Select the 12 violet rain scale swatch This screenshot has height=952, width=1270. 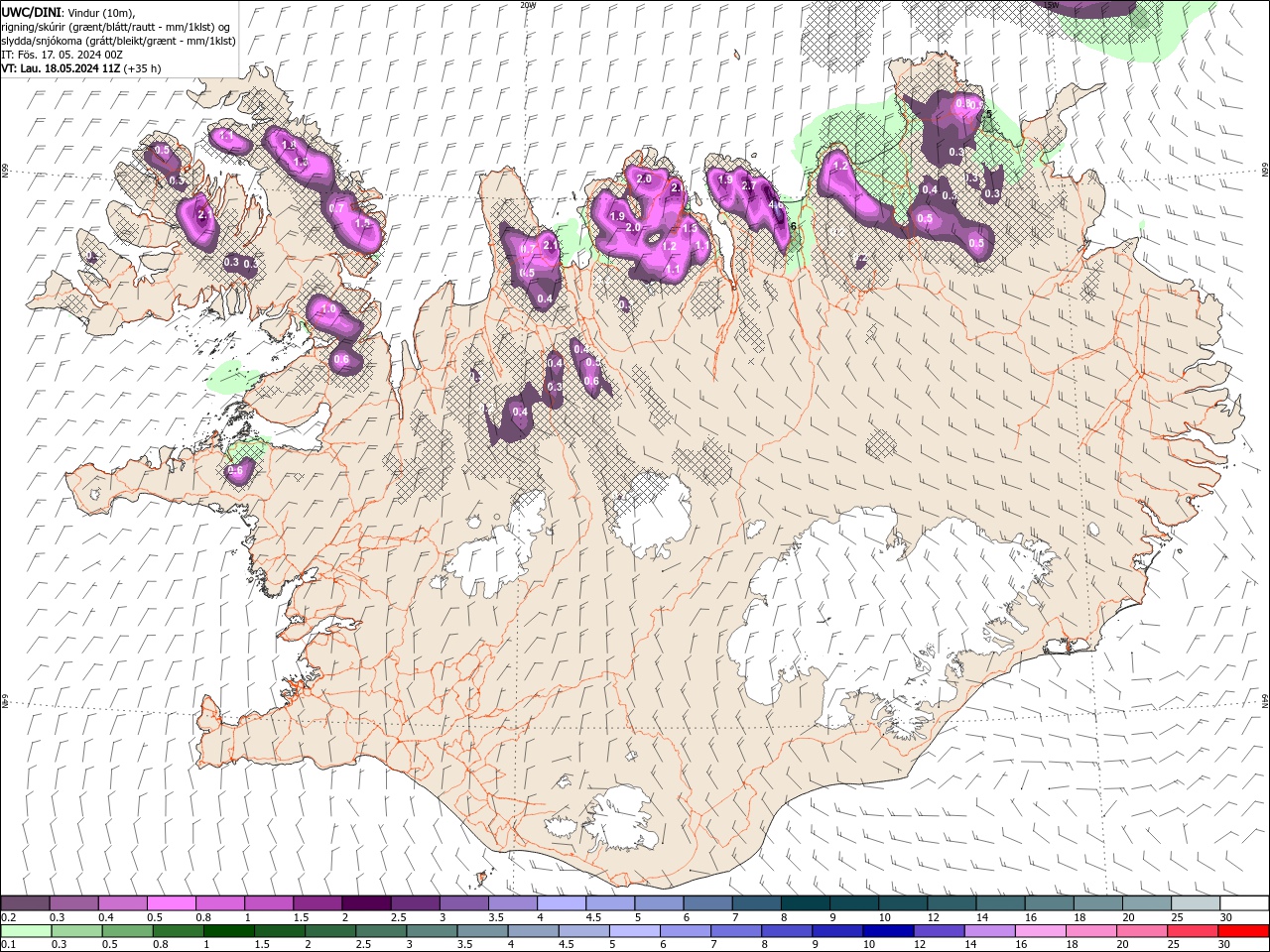click(x=940, y=930)
